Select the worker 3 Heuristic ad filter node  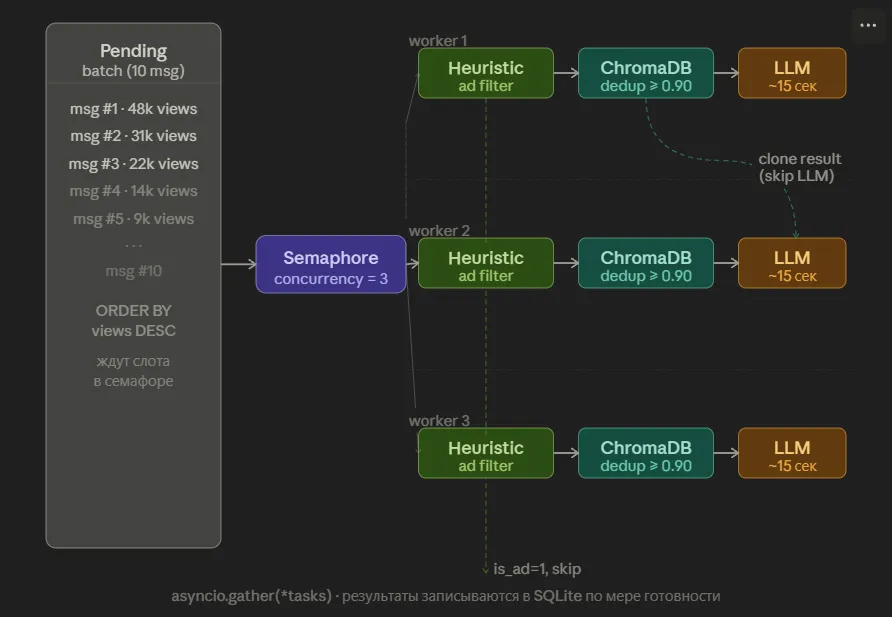point(486,453)
